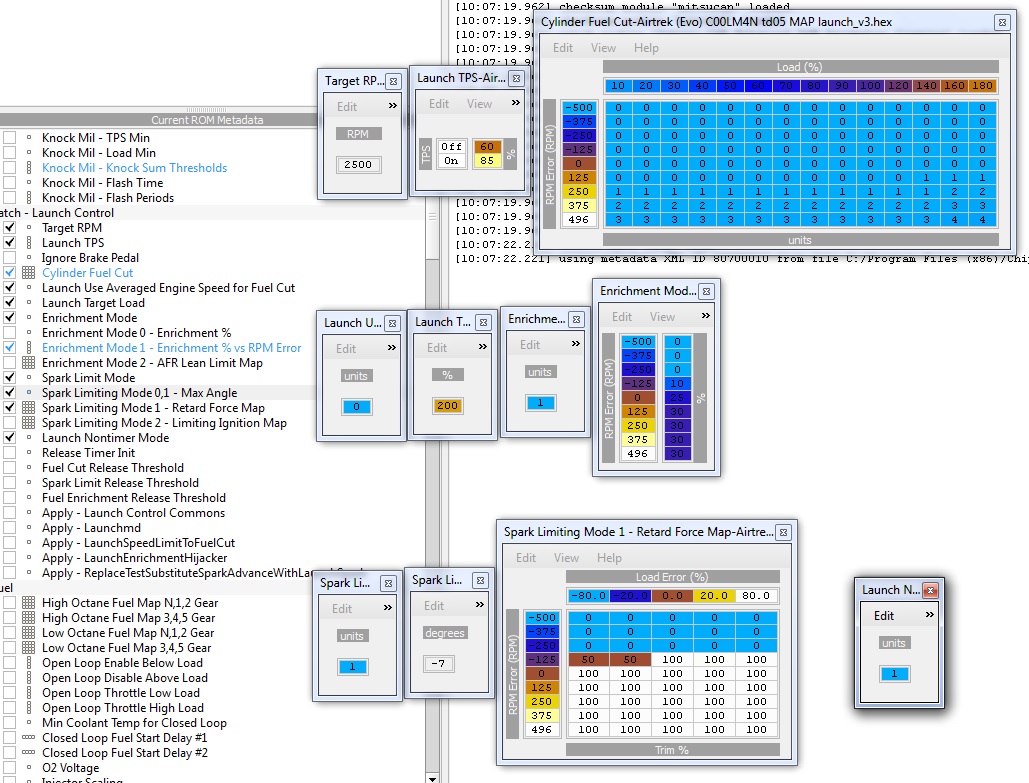Screen dimensions: 1029x783
Task: Expand the menu overflow chevron in the Launch N... window
Action: click(929, 615)
